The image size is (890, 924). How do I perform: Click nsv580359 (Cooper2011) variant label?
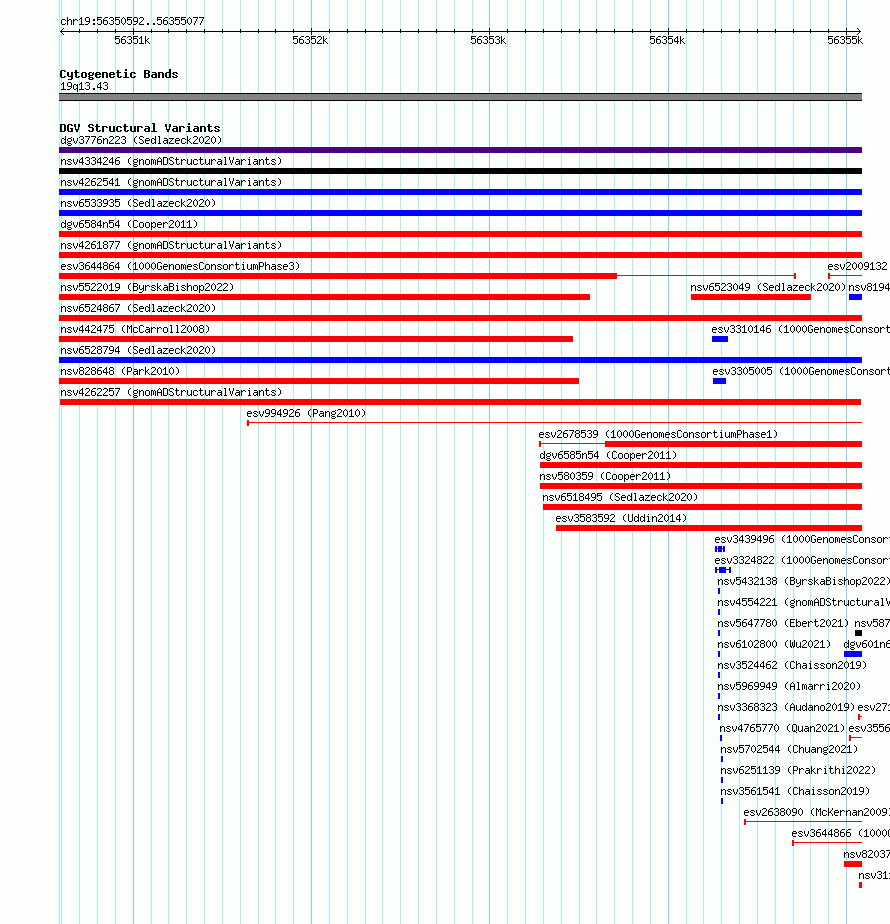pyautogui.click(x=605, y=476)
